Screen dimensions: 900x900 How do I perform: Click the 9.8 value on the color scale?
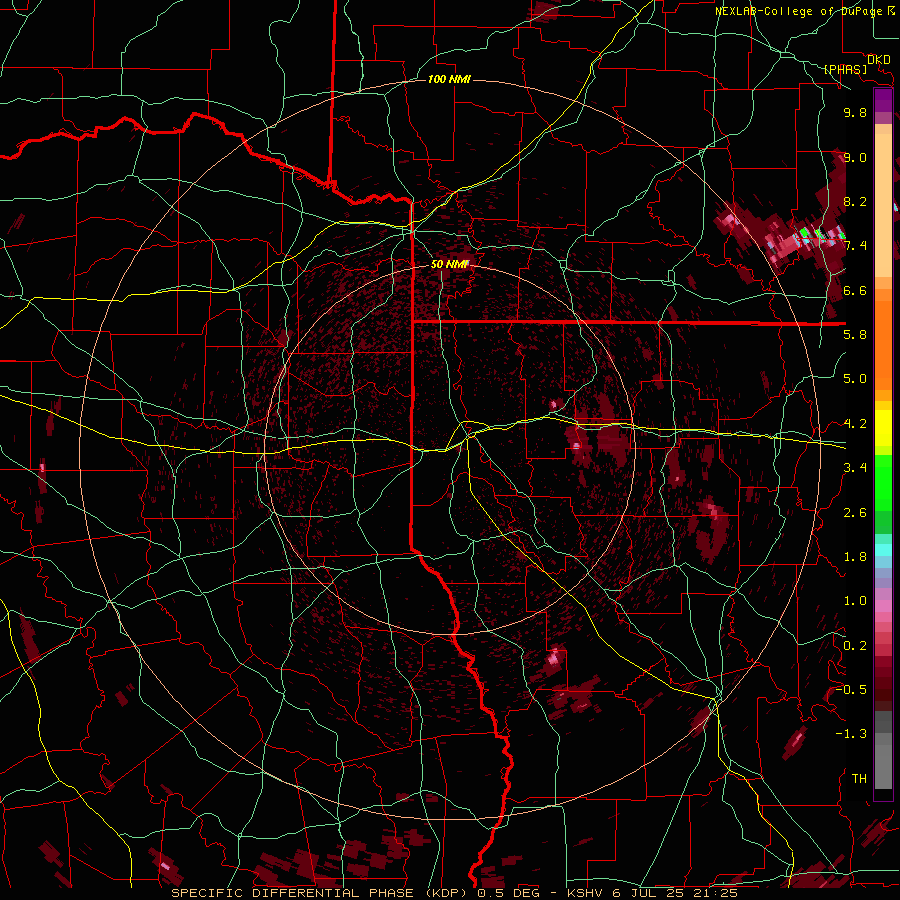tap(855, 112)
